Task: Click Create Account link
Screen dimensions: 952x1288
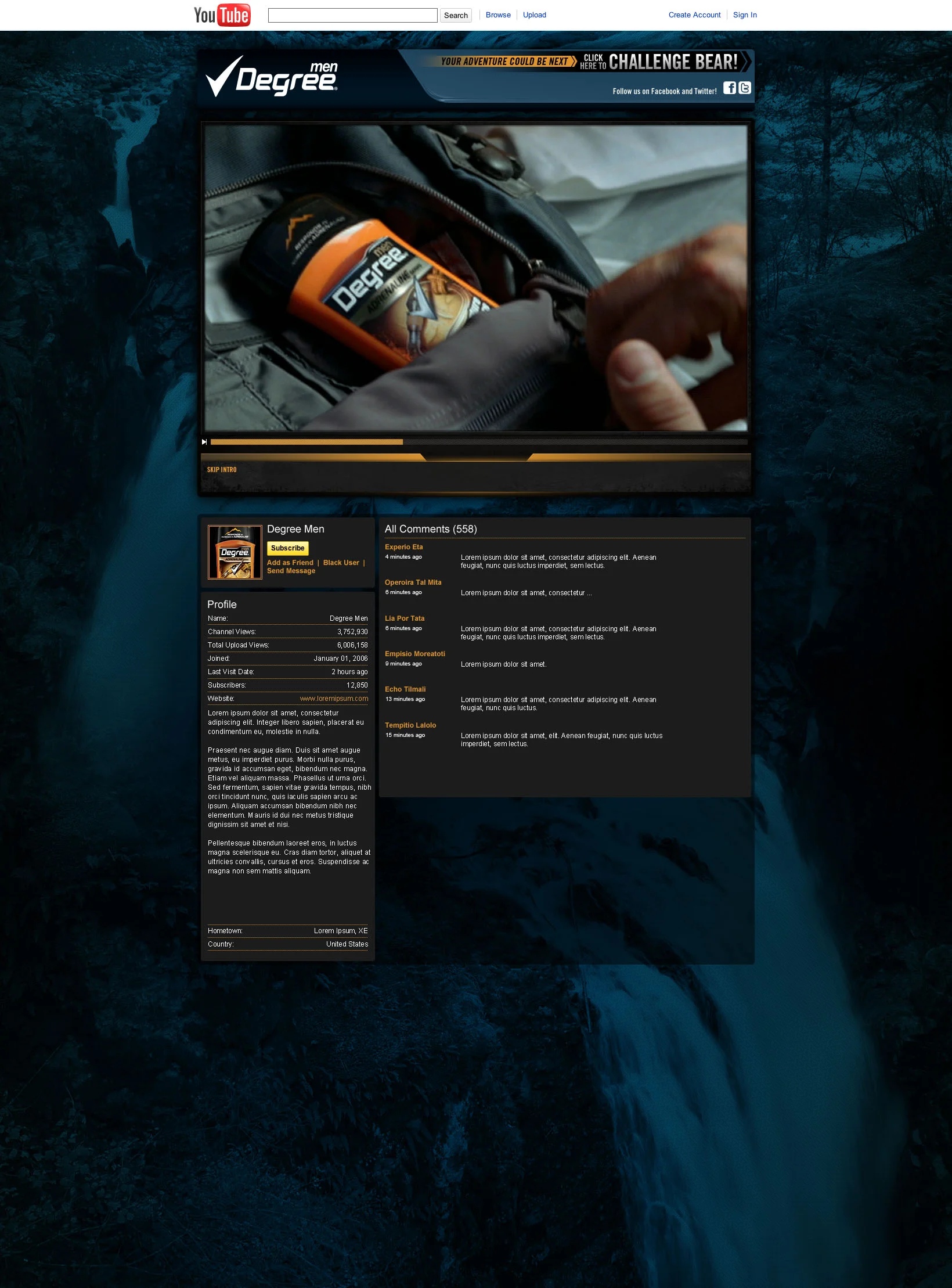Action: click(694, 15)
